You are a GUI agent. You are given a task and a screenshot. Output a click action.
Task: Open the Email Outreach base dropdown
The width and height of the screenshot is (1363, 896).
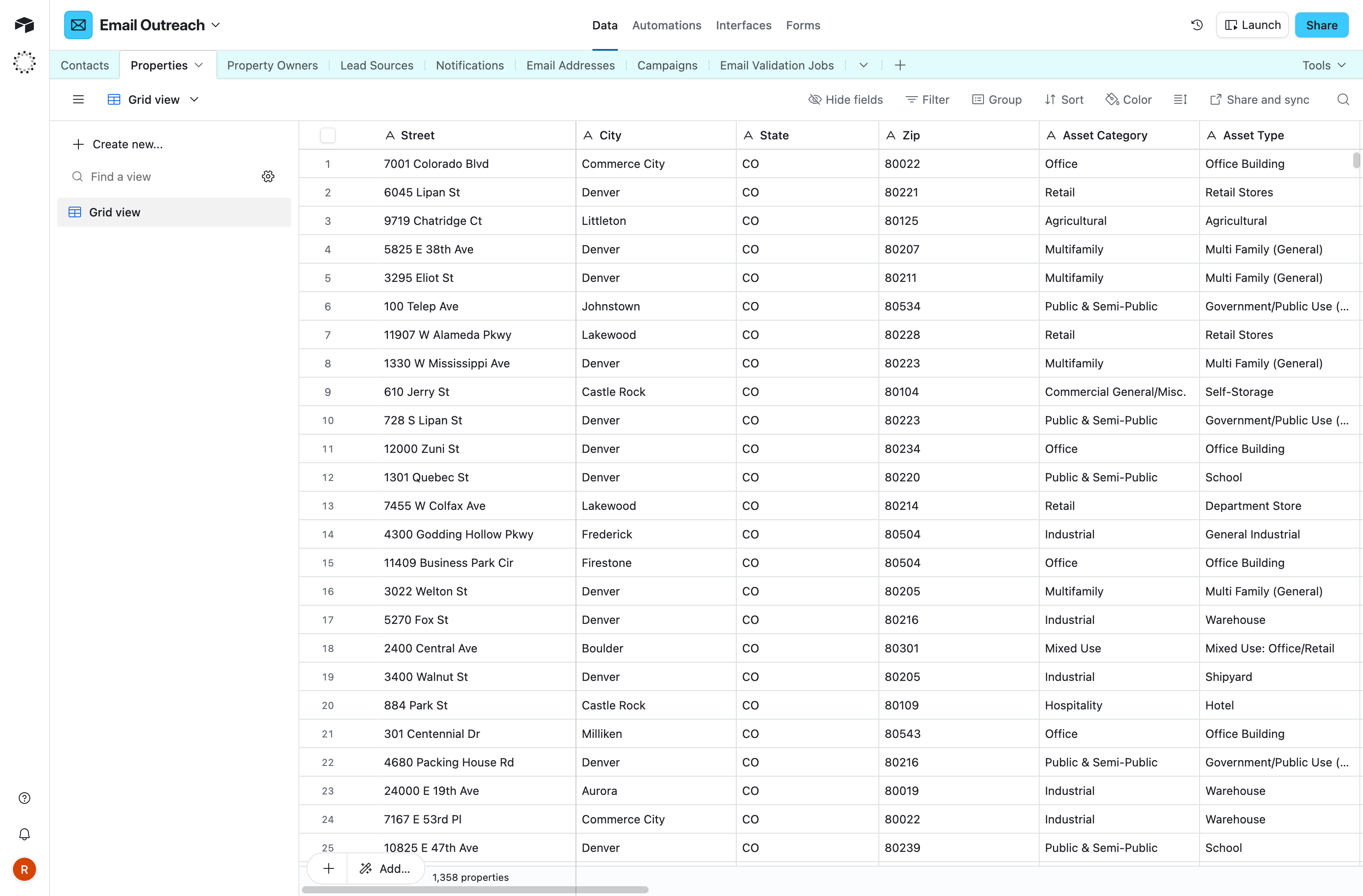tap(216, 24)
